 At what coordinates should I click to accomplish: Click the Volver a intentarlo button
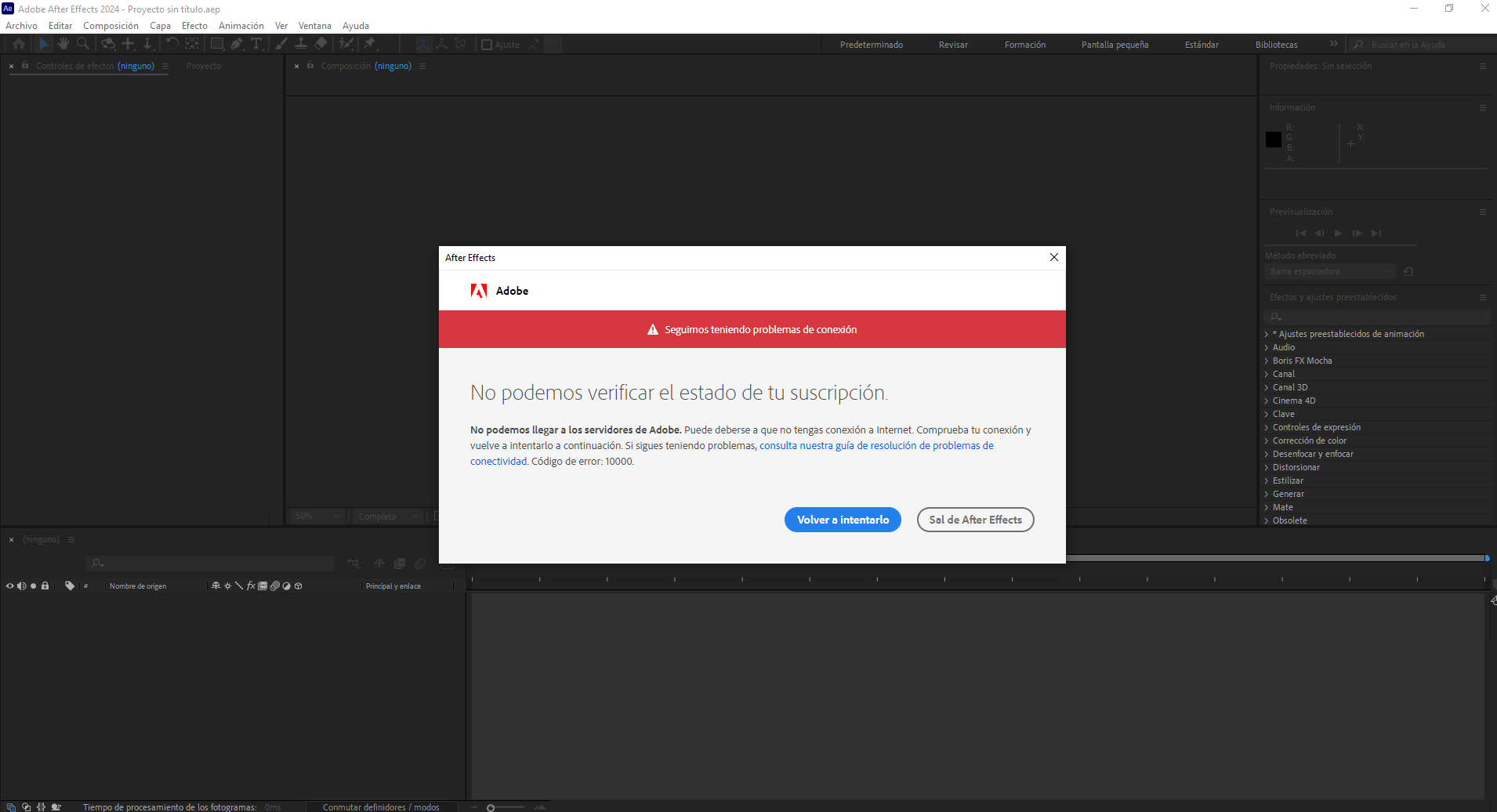[x=843, y=519]
